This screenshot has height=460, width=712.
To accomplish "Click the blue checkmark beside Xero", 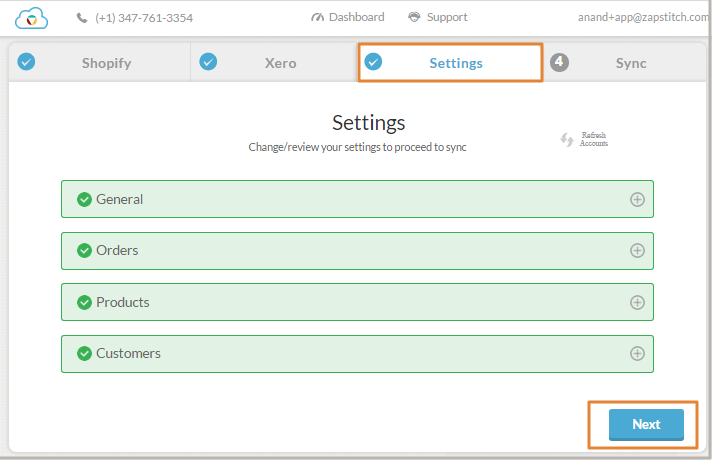I will pyautogui.click(x=208, y=62).
